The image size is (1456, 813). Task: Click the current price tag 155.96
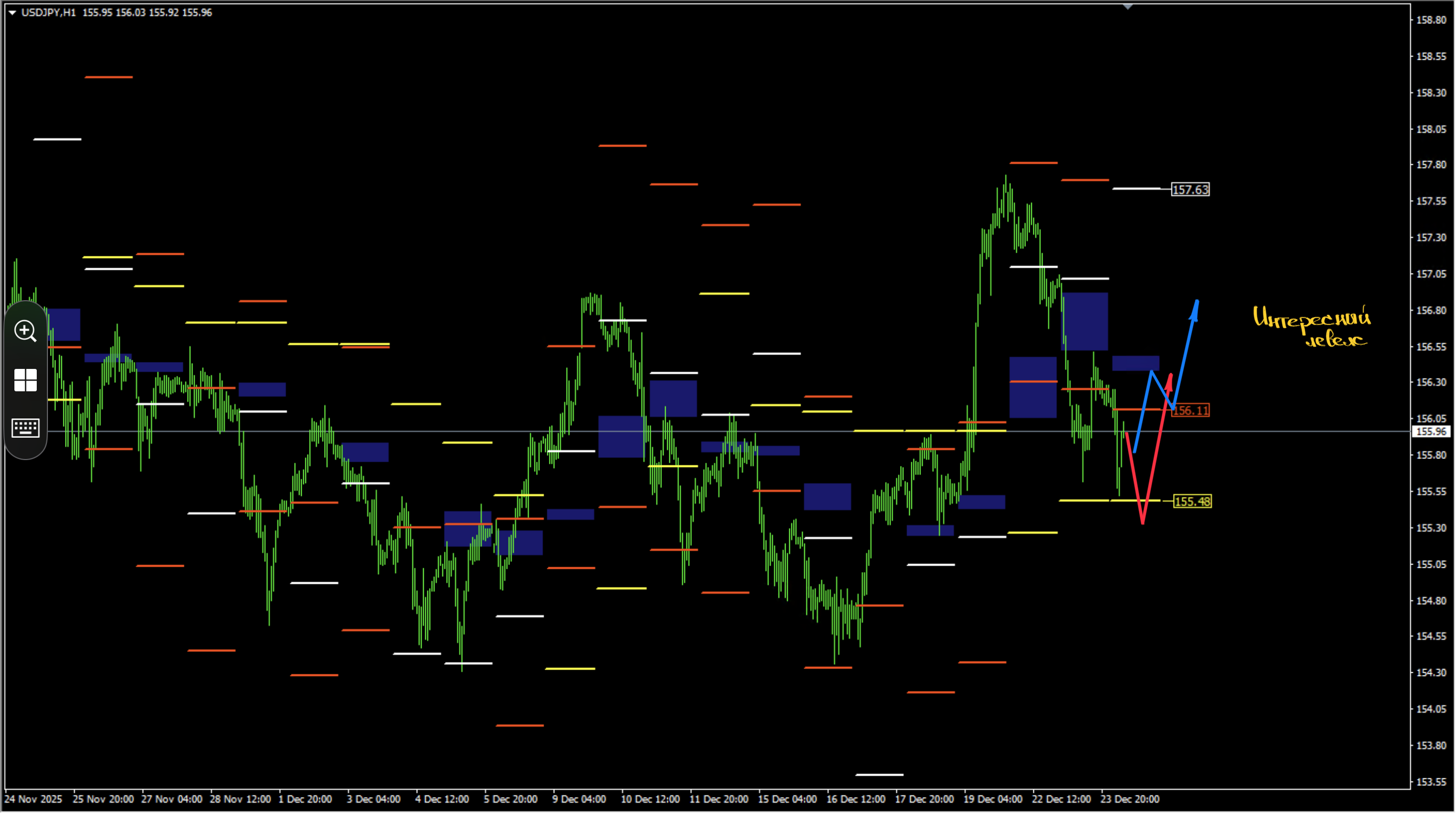tap(1431, 432)
